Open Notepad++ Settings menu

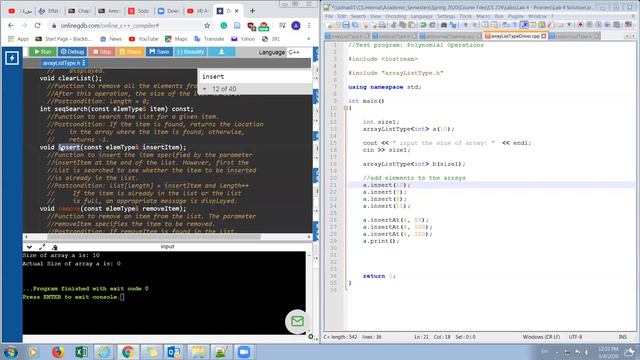pyautogui.click(x=446, y=16)
